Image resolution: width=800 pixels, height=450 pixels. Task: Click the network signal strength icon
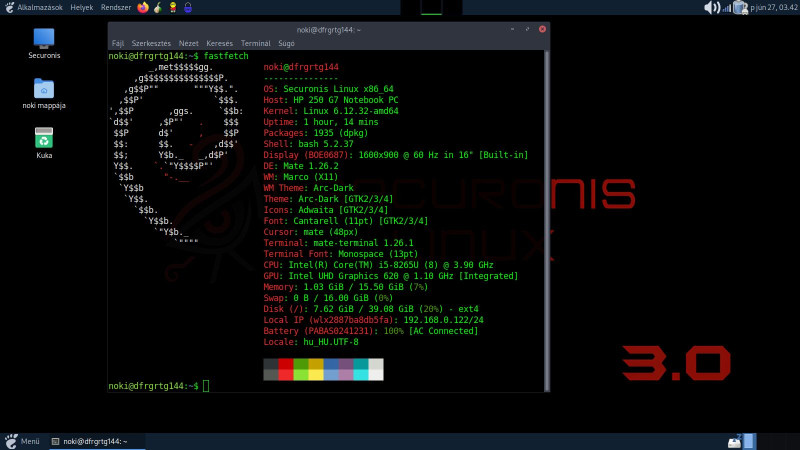[x=727, y=8]
